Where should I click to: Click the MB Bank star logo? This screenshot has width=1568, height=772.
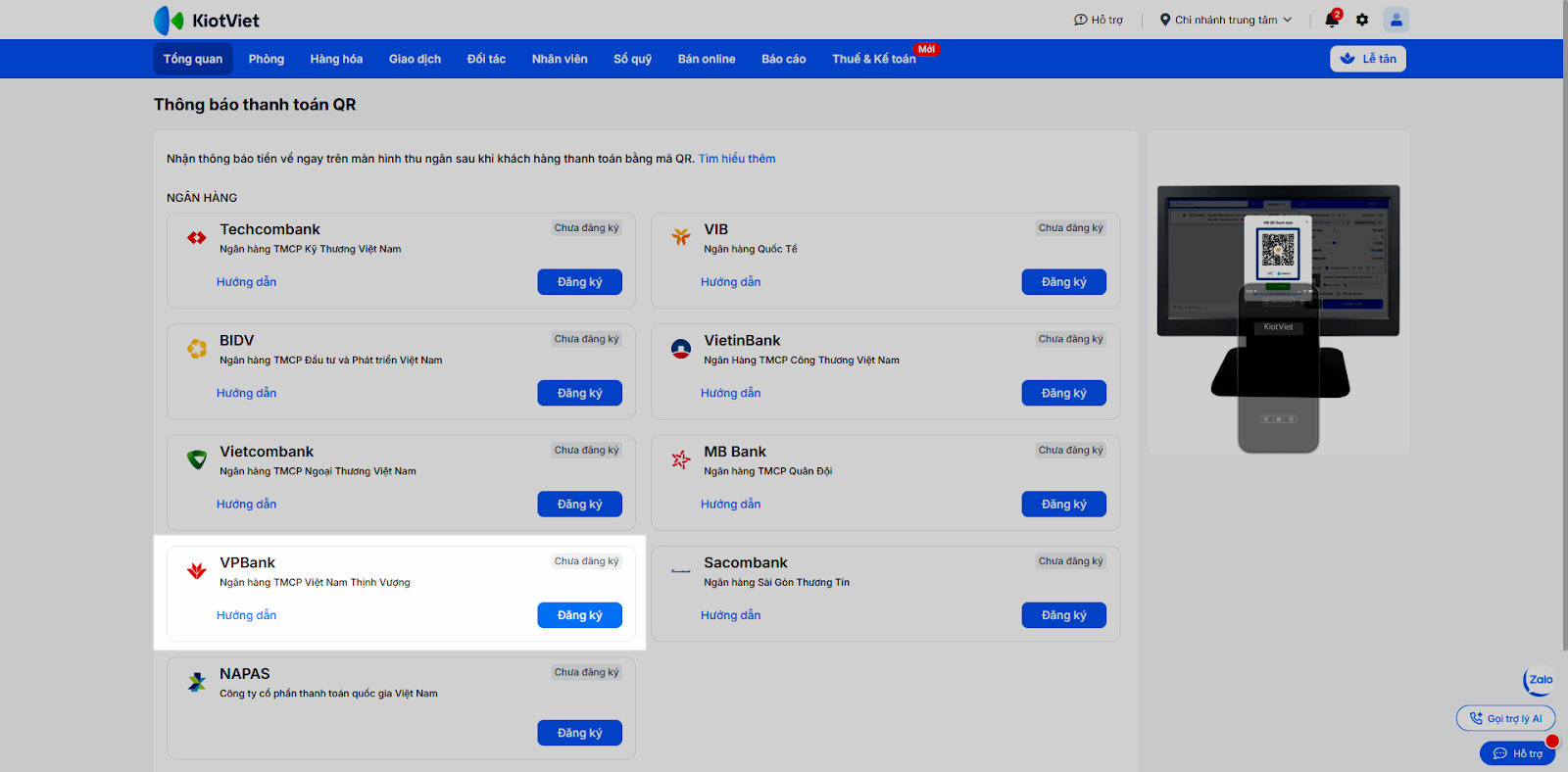coord(681,458)
